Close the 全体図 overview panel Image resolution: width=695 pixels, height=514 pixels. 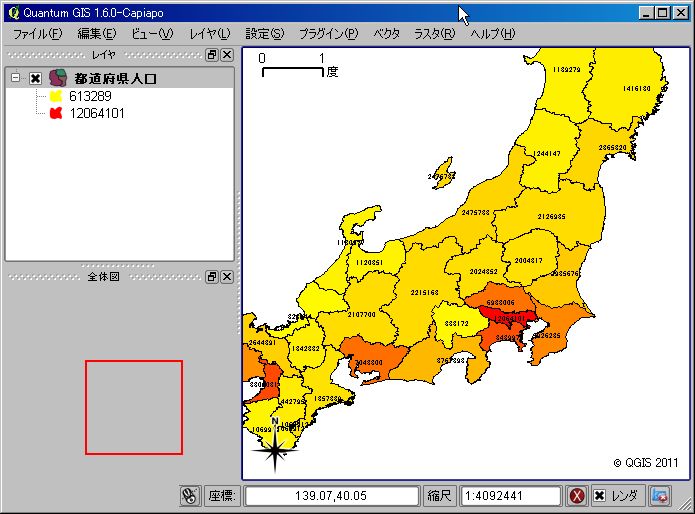click(x=227, y=276)
